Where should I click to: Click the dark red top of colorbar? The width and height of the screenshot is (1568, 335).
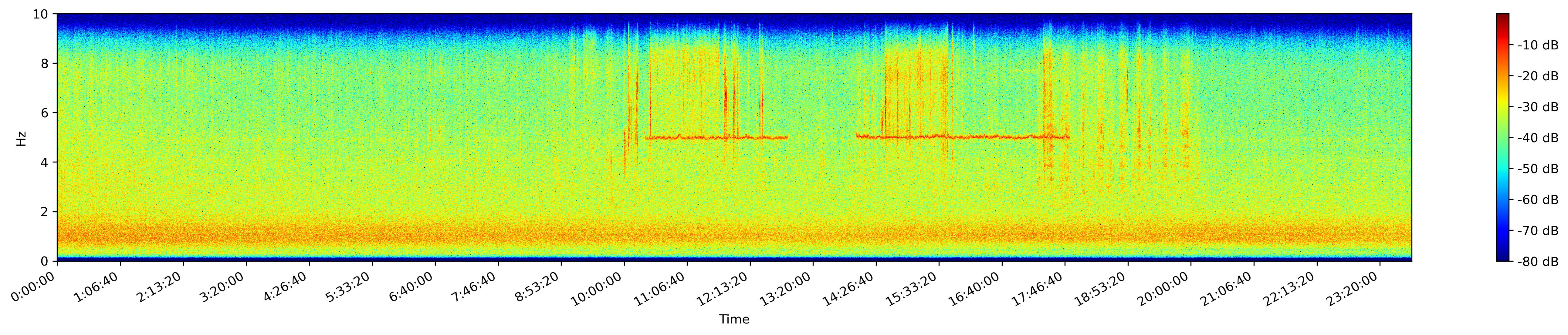click(1502, 17)
